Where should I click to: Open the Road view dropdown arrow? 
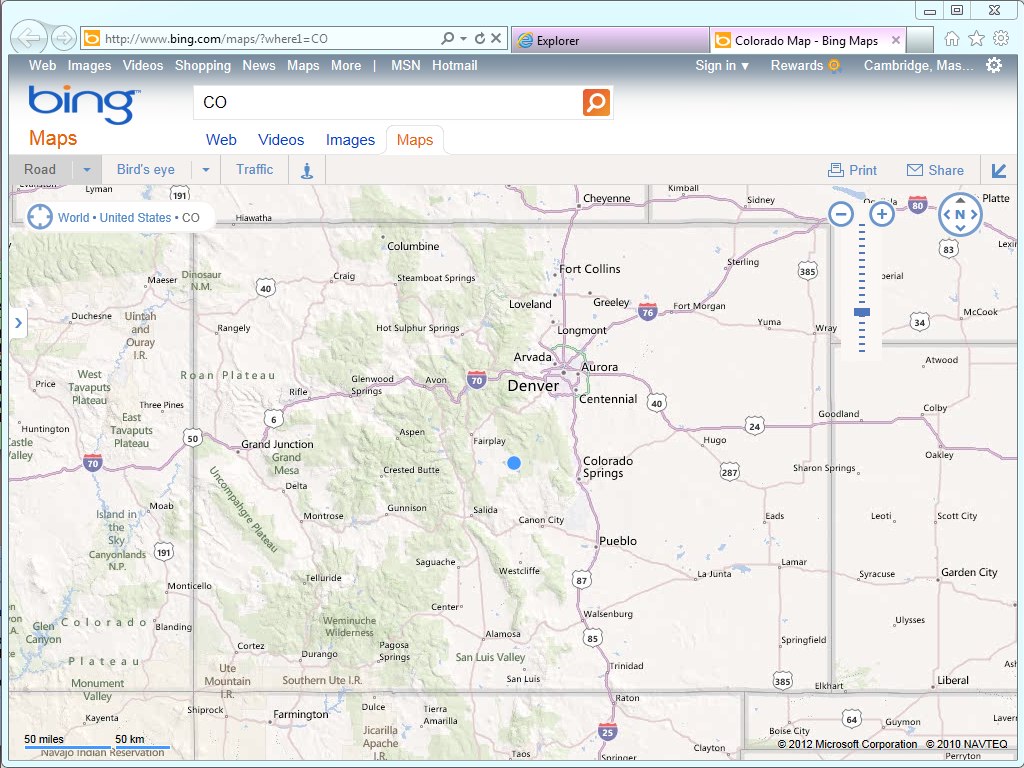[x=87, y=170]
